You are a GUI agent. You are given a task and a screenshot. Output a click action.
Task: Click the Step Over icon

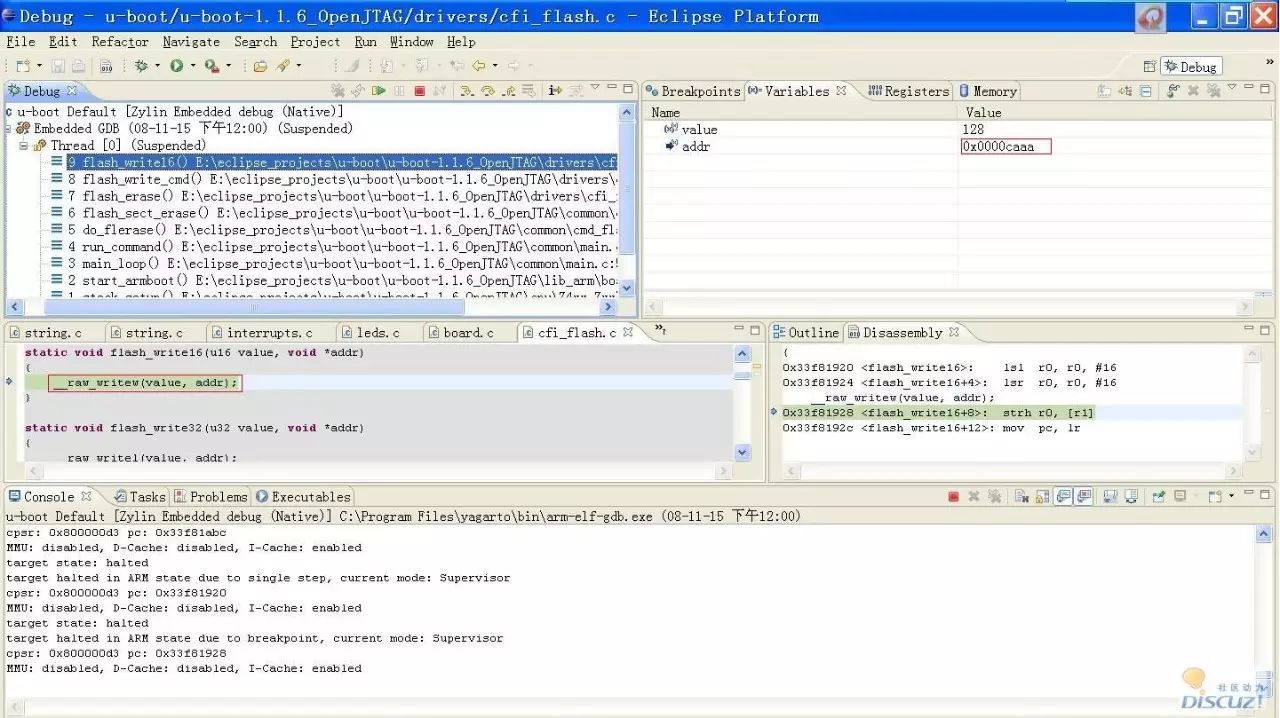coord(488,91)
